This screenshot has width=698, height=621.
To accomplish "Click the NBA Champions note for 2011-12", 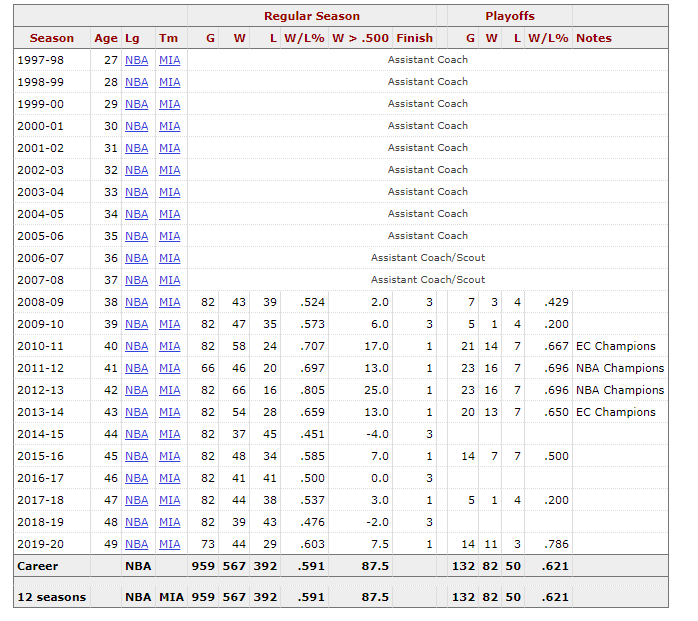I will pos(620,368).
